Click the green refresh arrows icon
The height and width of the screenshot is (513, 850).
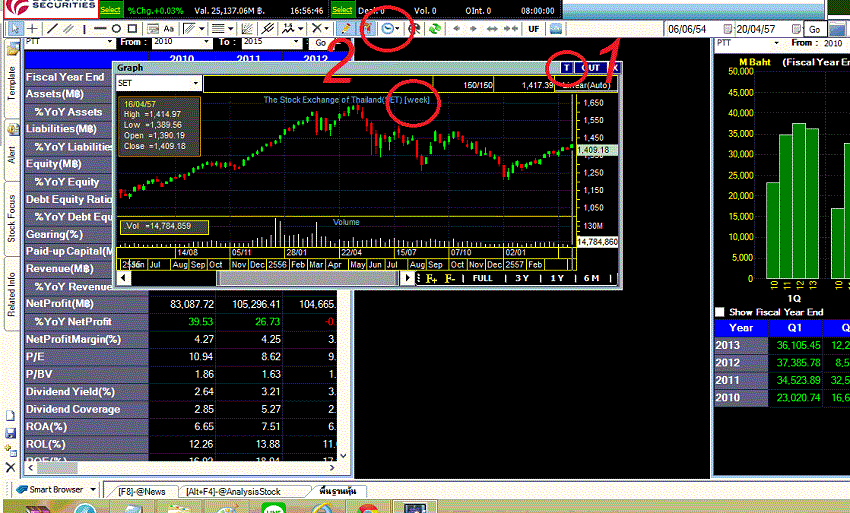pyautogui.click(x=435, y=28)
